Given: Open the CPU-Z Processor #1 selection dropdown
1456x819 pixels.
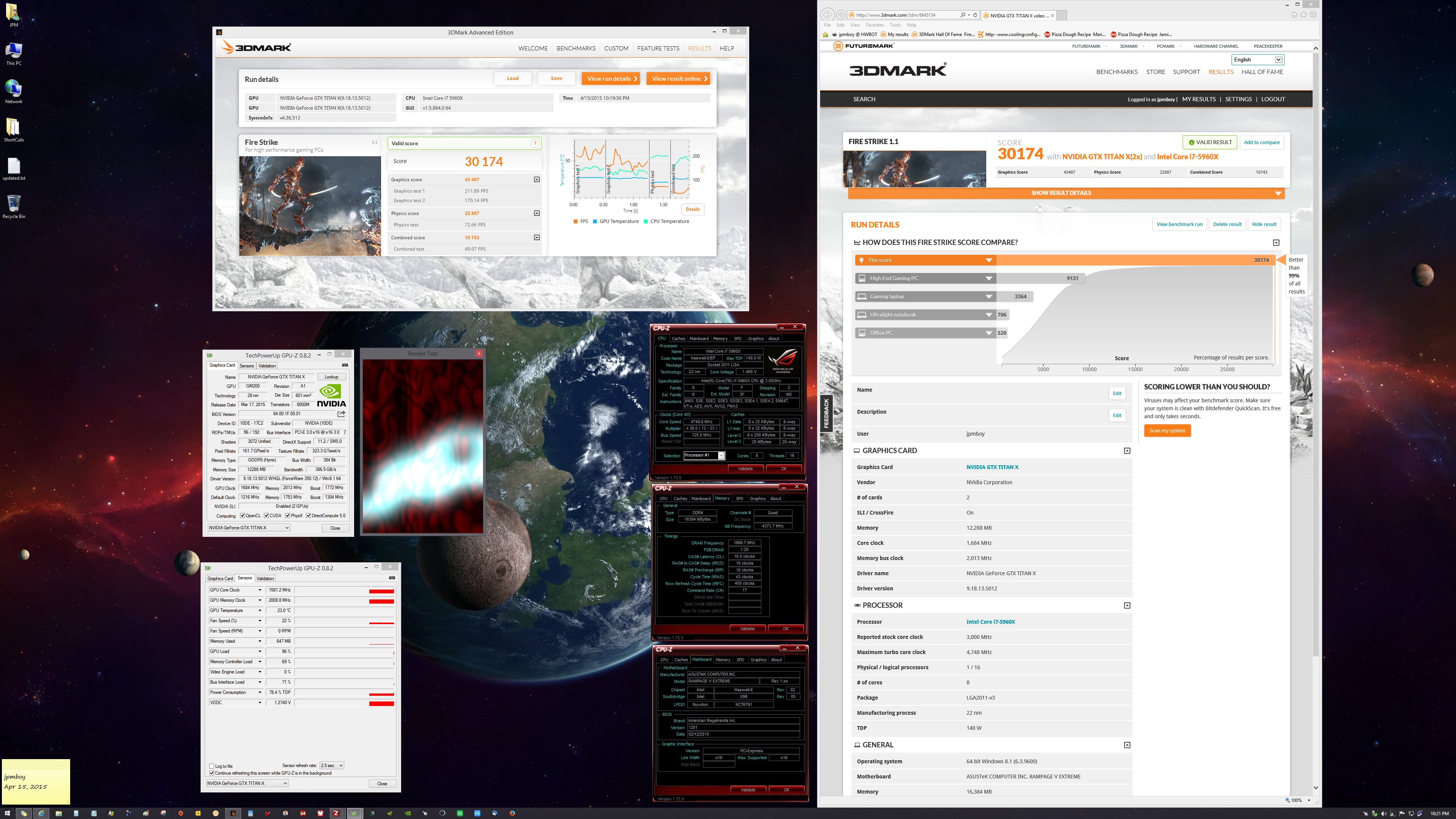Looking at the screenshot, I should pyautogui.click(x=704, y=455).
